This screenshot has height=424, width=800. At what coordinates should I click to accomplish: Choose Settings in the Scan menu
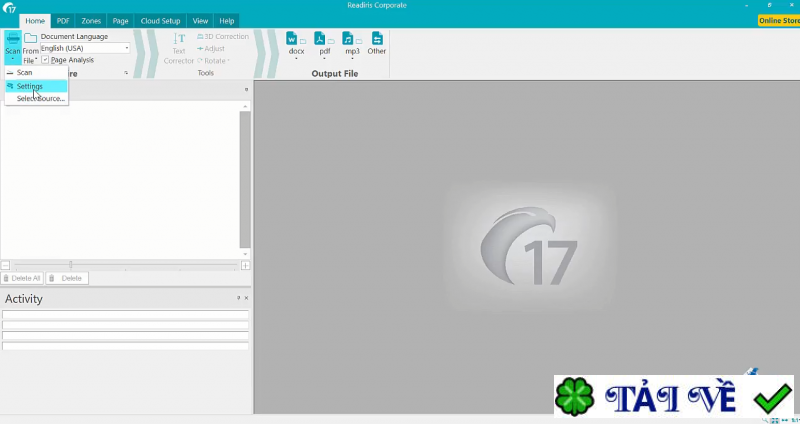point(36,86)
